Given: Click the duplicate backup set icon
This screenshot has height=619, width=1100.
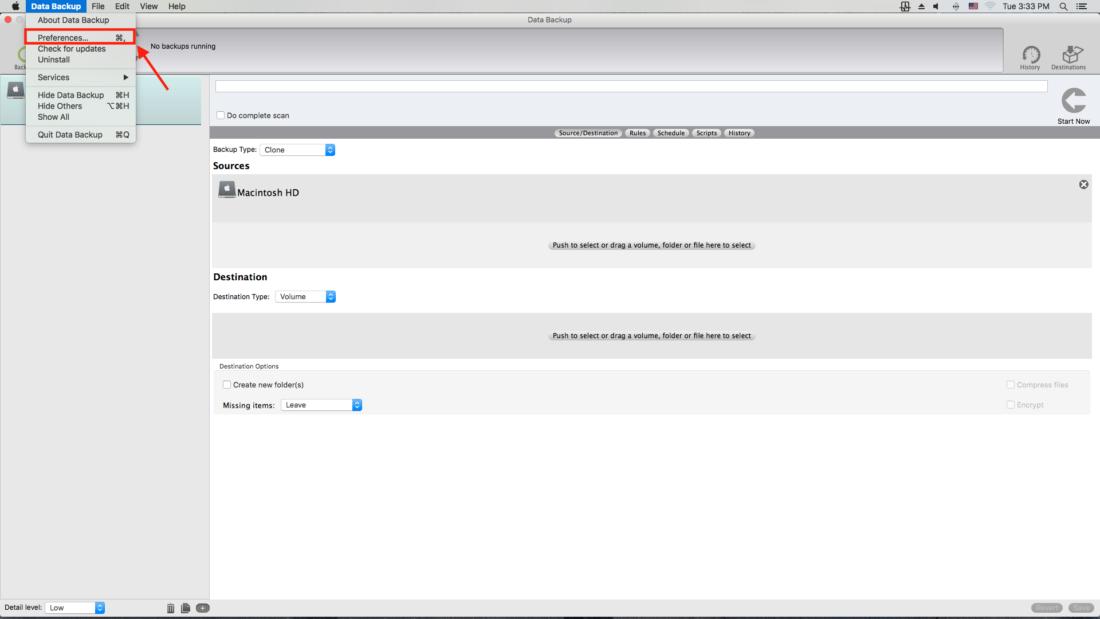Looking at the screenshot, I should [185, 608].
